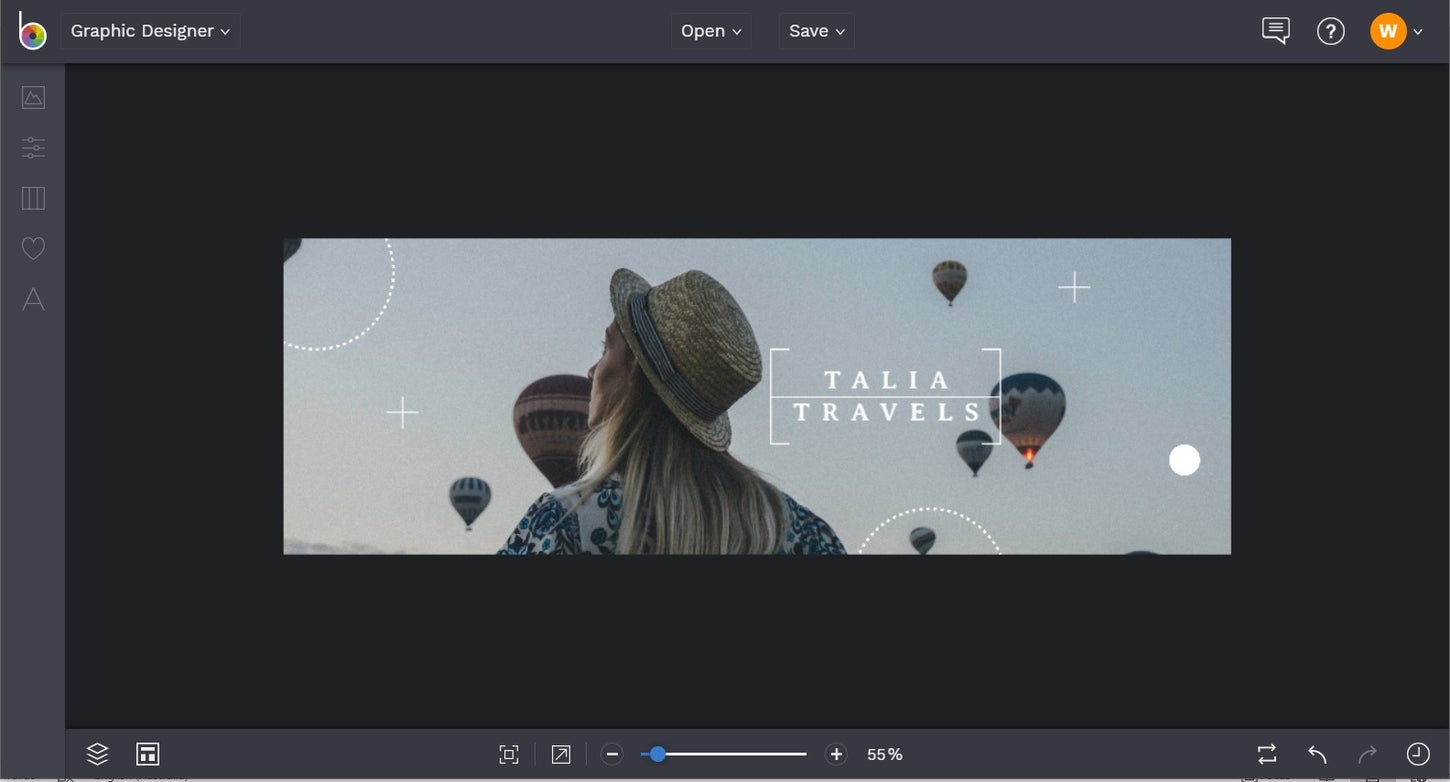1450x782 pixels.
Task: Open the Save dropdown menu
Action: [x=816, y=30]
